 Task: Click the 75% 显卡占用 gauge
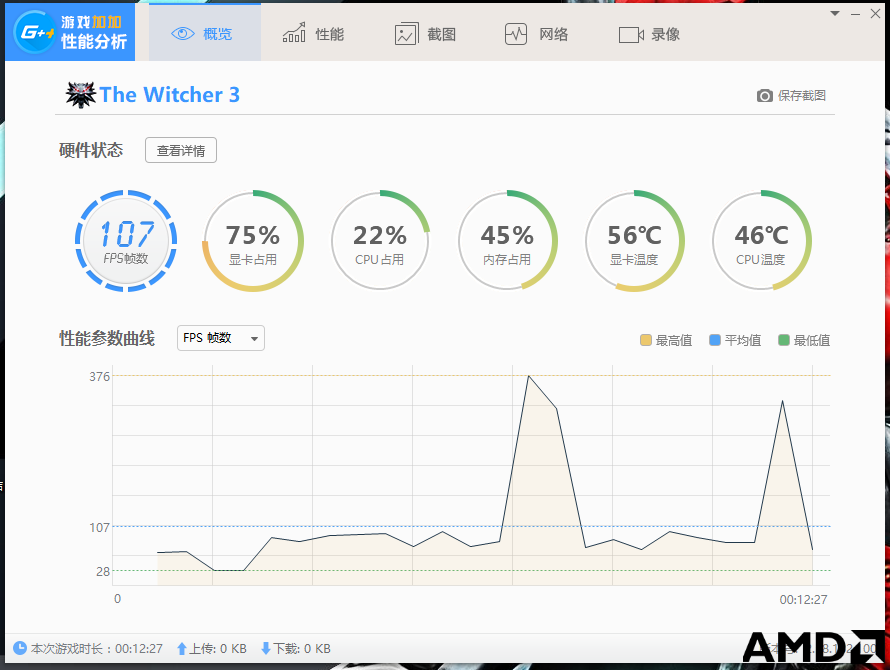[253, 241]
